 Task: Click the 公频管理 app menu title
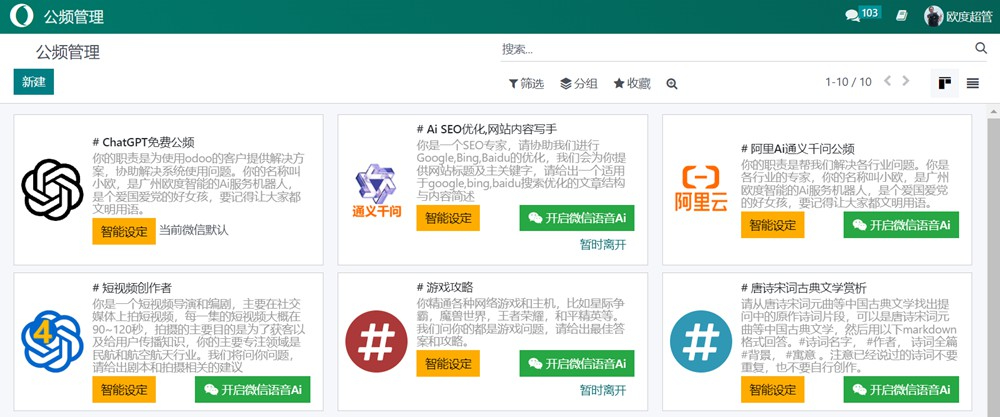[73, 17]
